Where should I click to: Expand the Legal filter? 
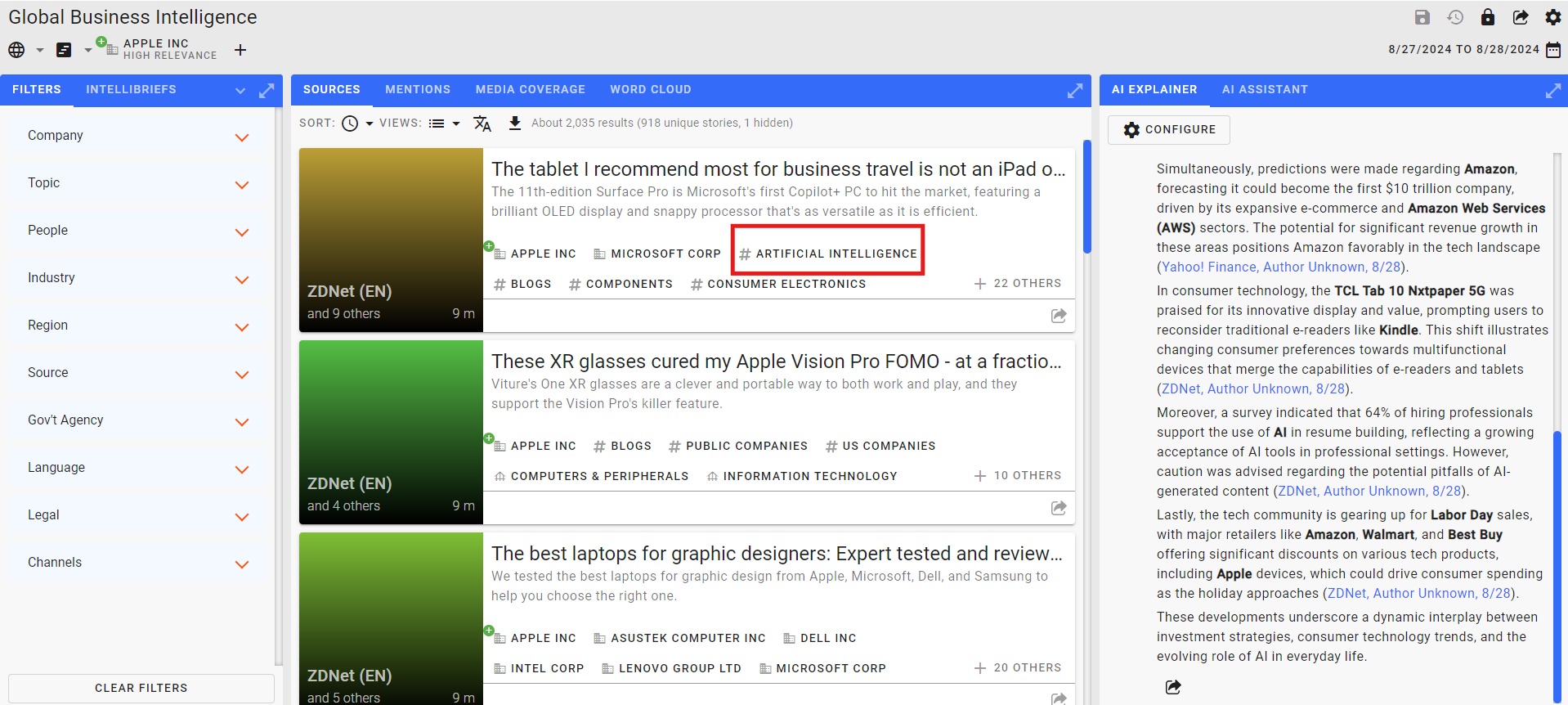click(242, 517)
